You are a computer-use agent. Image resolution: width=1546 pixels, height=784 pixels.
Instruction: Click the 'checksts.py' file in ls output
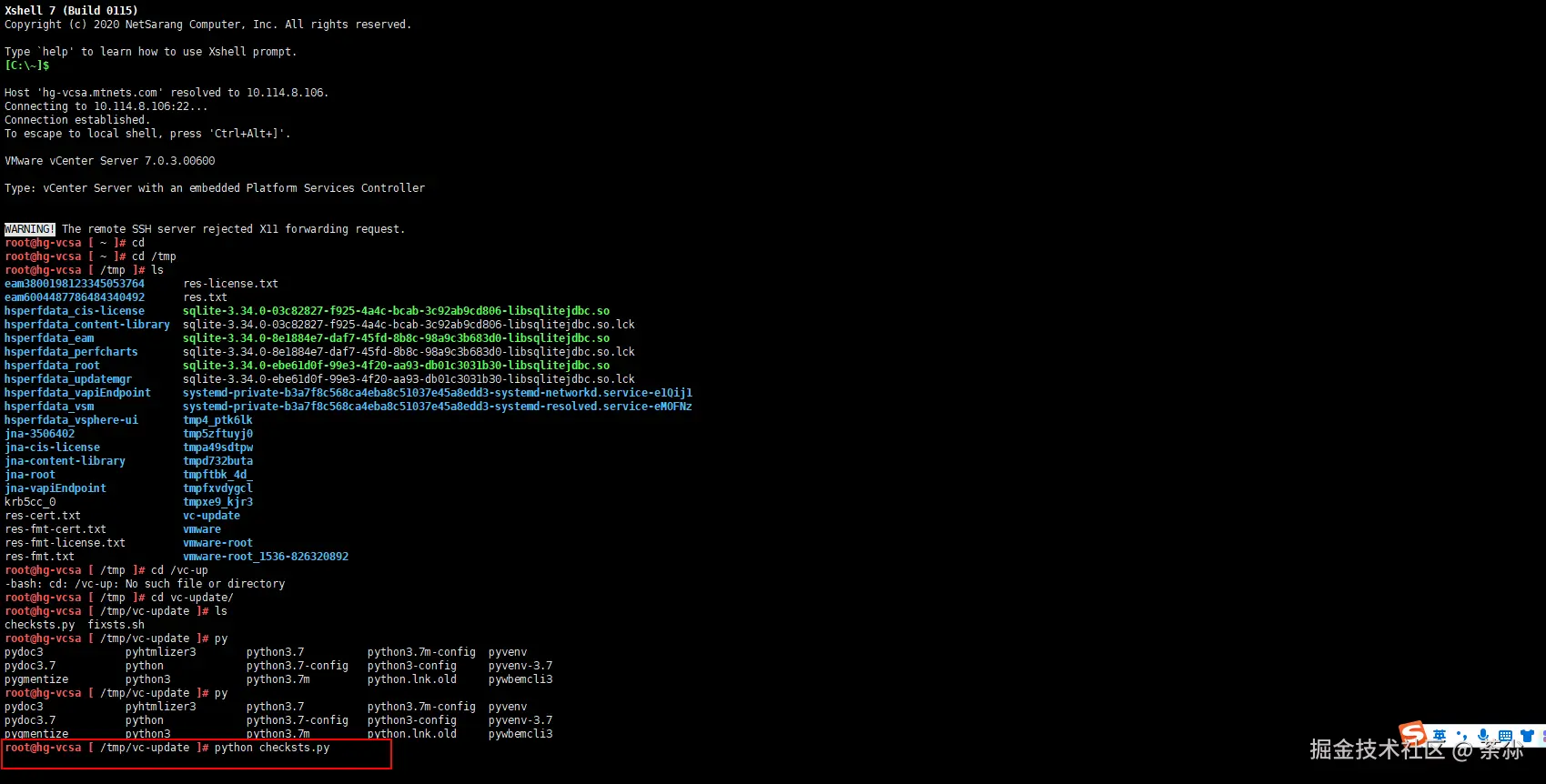(39, 625)
